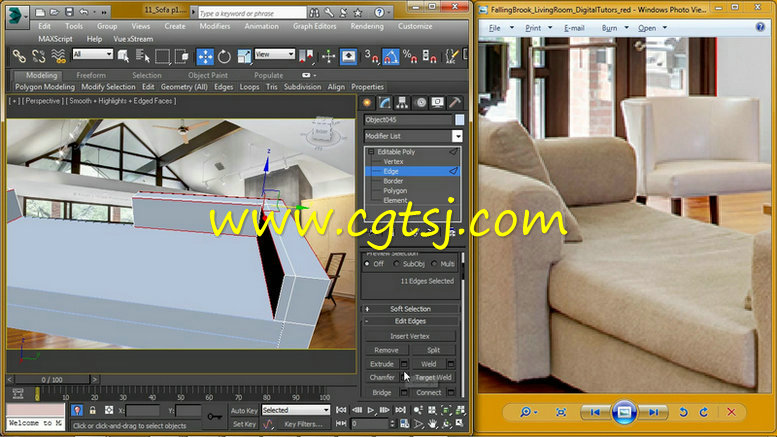Click the Key Filters button

303,424
